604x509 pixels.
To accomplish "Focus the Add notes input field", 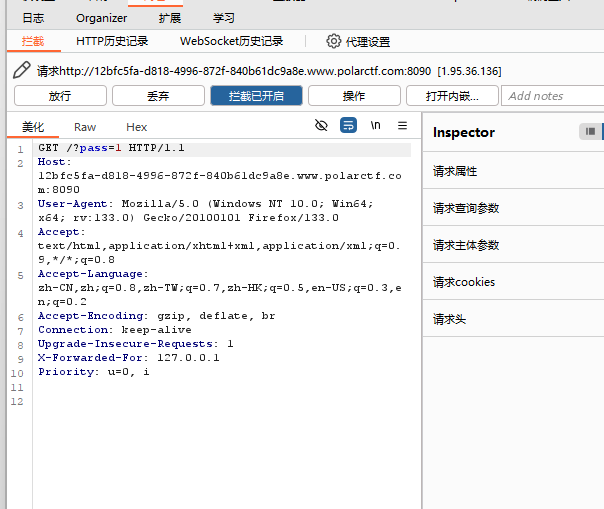I will tap(552, 96).
